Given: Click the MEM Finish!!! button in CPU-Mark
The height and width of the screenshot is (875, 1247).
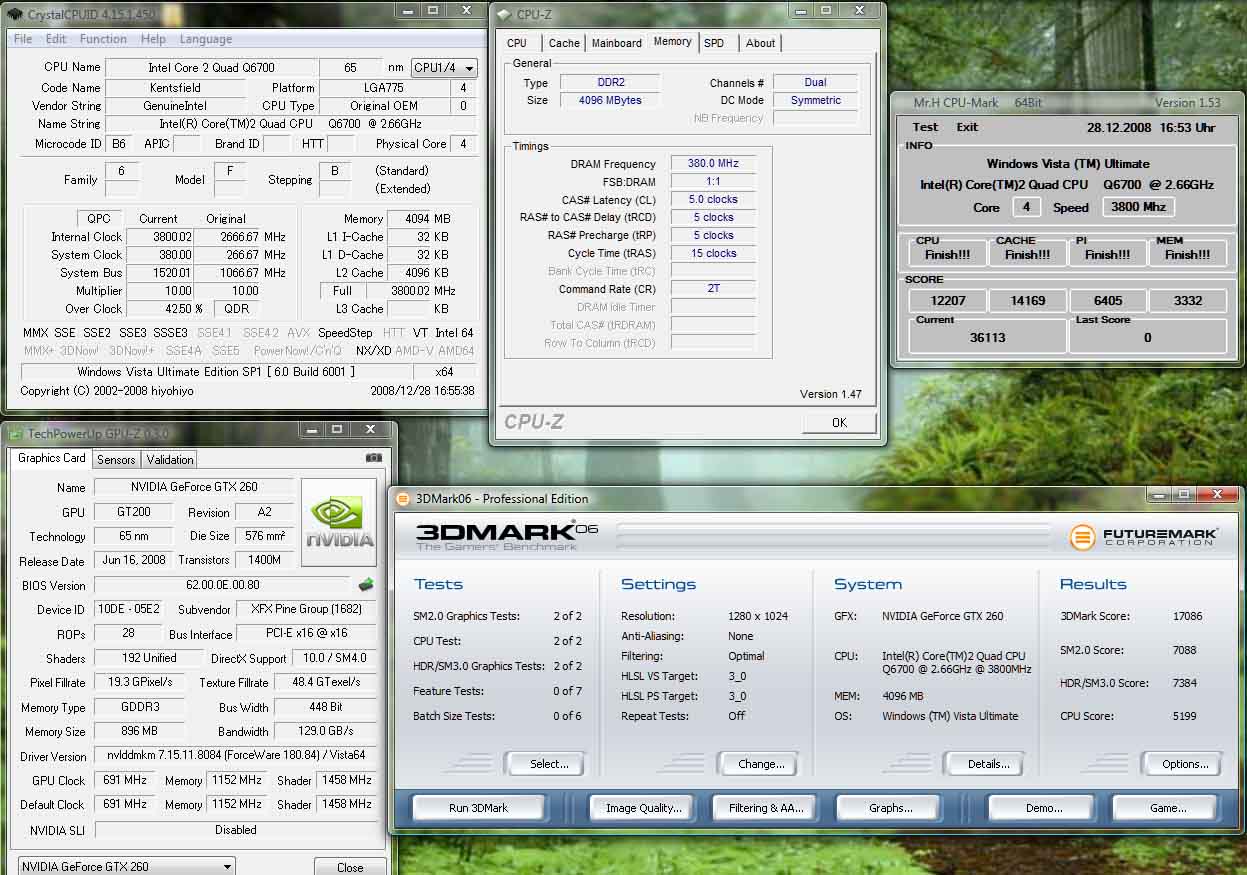Looking at the screenshot, I should click(1187, 254).
